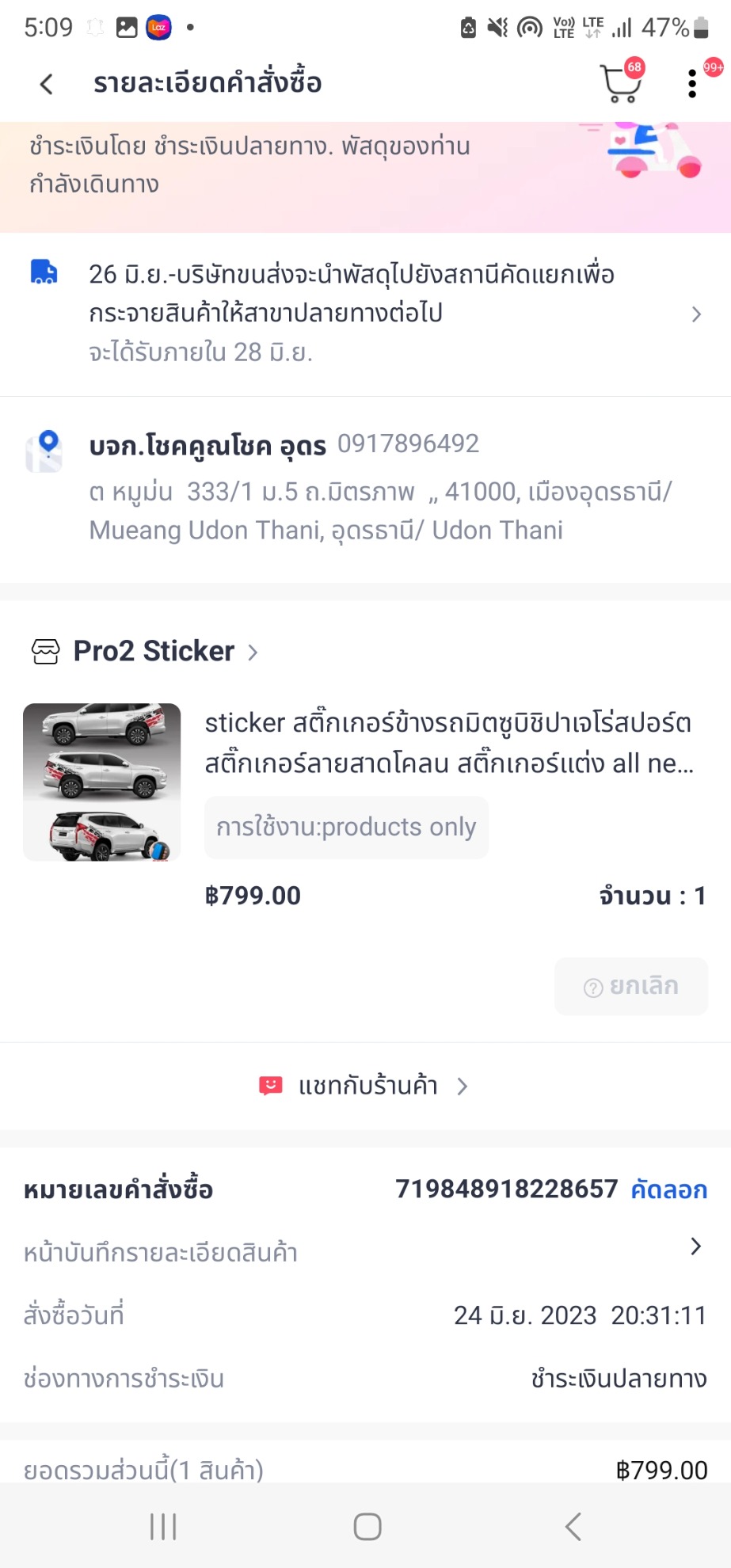Tap the ยกเลิก cancel button
The image size is (731, 1568).
pos(631,987)
